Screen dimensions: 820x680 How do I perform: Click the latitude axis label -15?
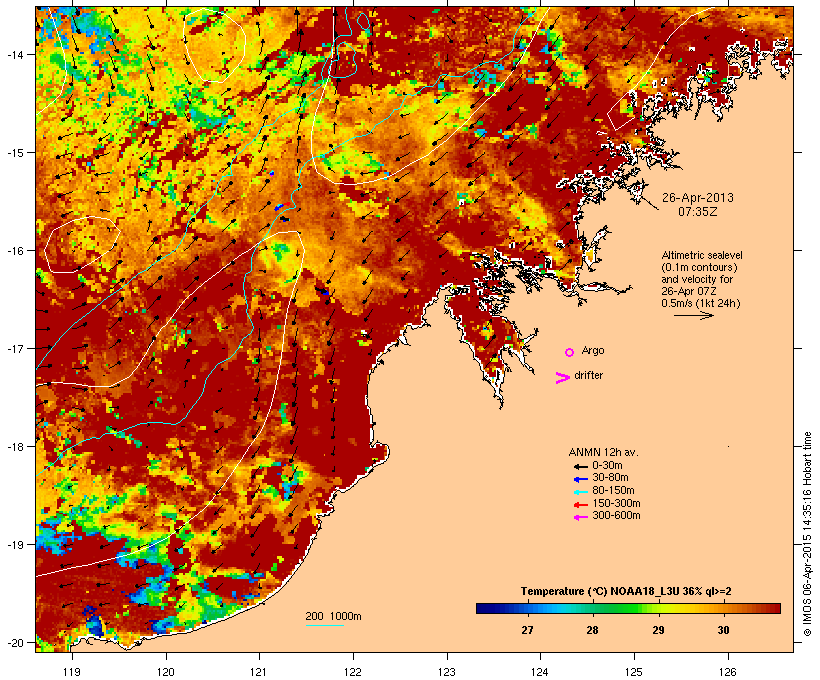coord(14,153)
